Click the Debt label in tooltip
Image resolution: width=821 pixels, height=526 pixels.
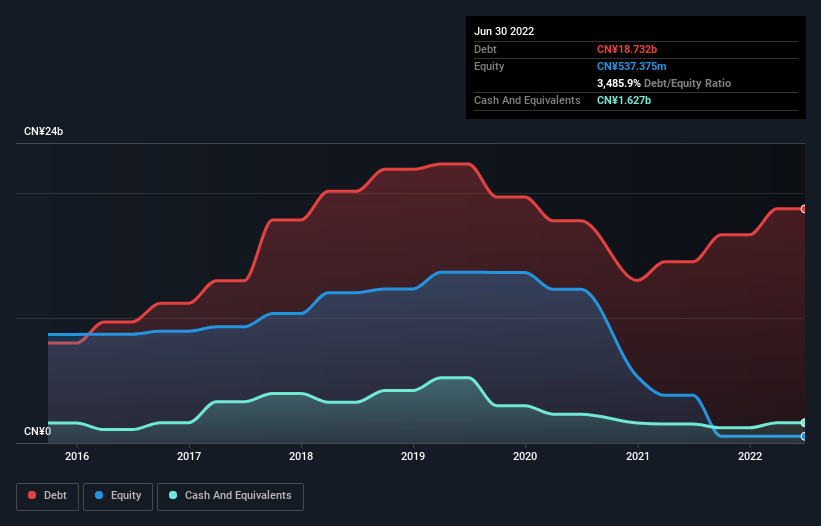point(485,49)
